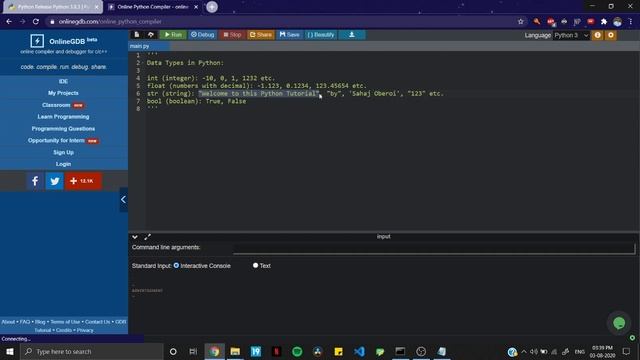Collapse the input panel with chevron
640x360 pixels.
tap(135, 237)
